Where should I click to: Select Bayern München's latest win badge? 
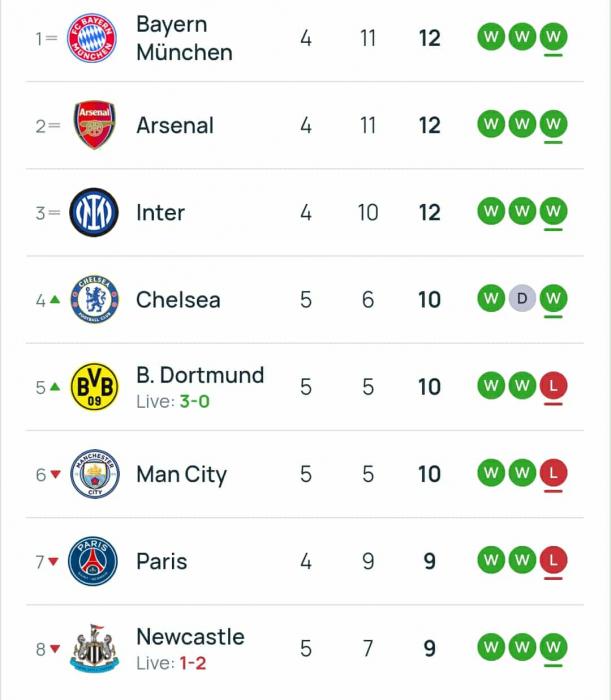[552, 38]
